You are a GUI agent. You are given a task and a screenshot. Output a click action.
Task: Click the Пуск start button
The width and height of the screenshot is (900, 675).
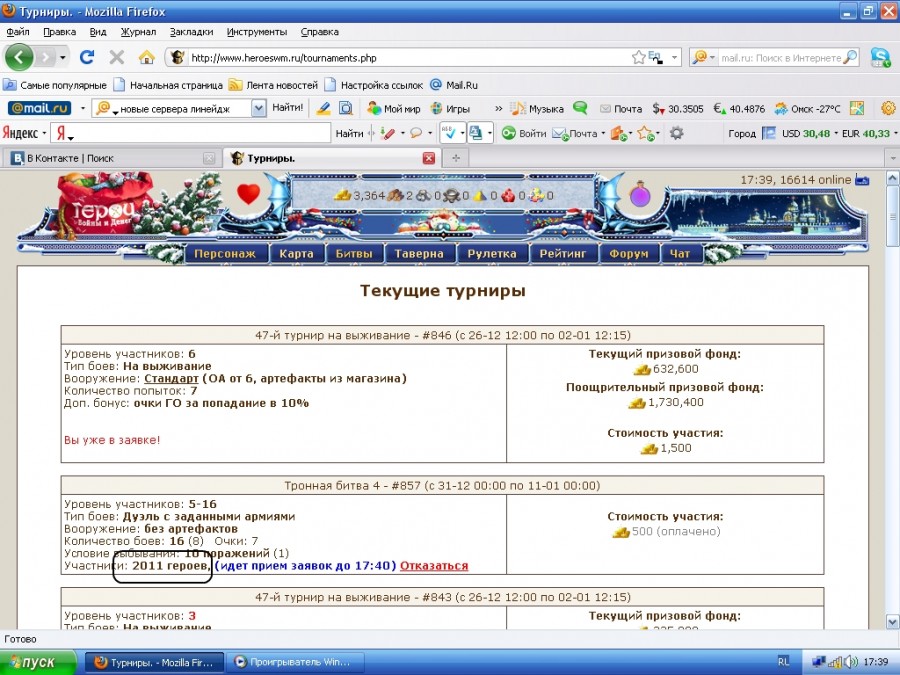click(38, 662)
